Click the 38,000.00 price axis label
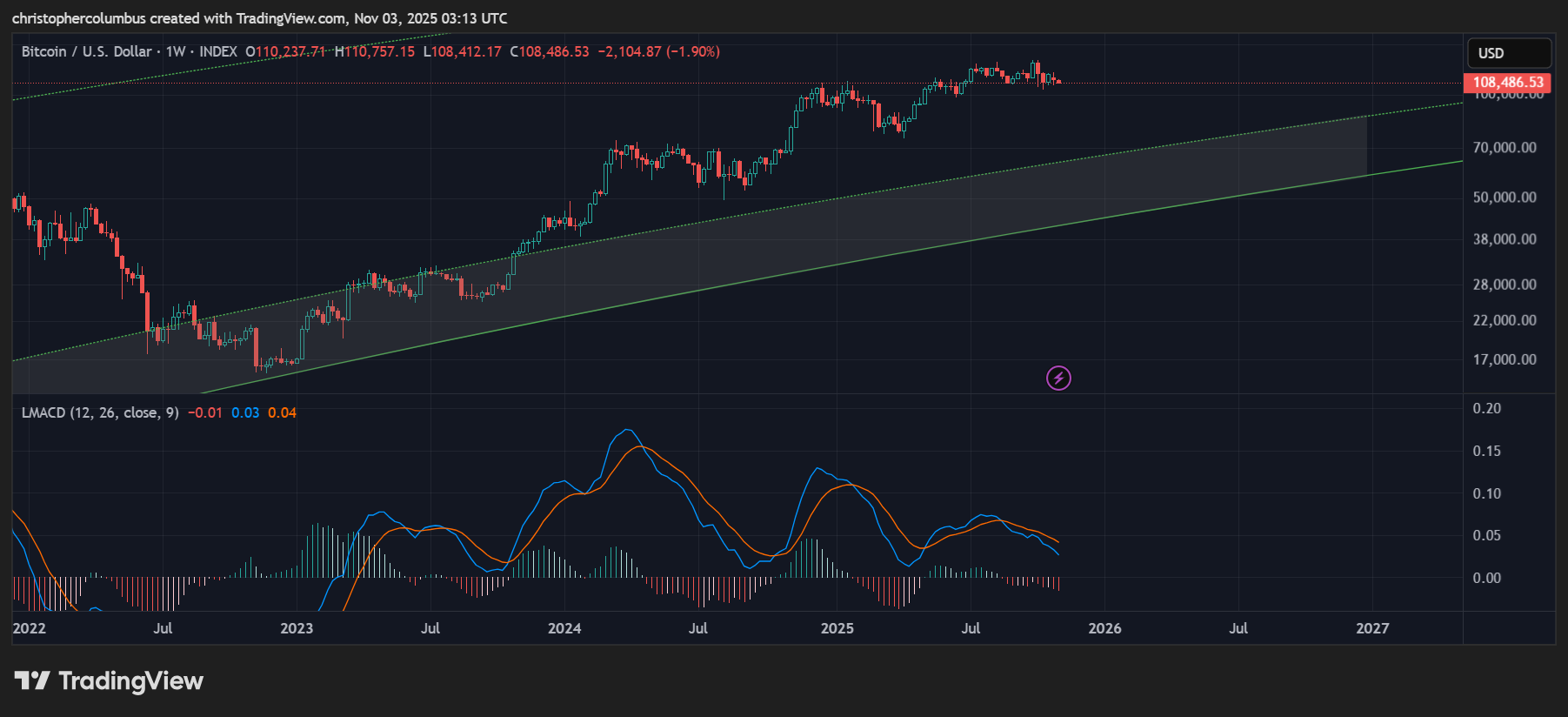 click(x=1505, y=239)
